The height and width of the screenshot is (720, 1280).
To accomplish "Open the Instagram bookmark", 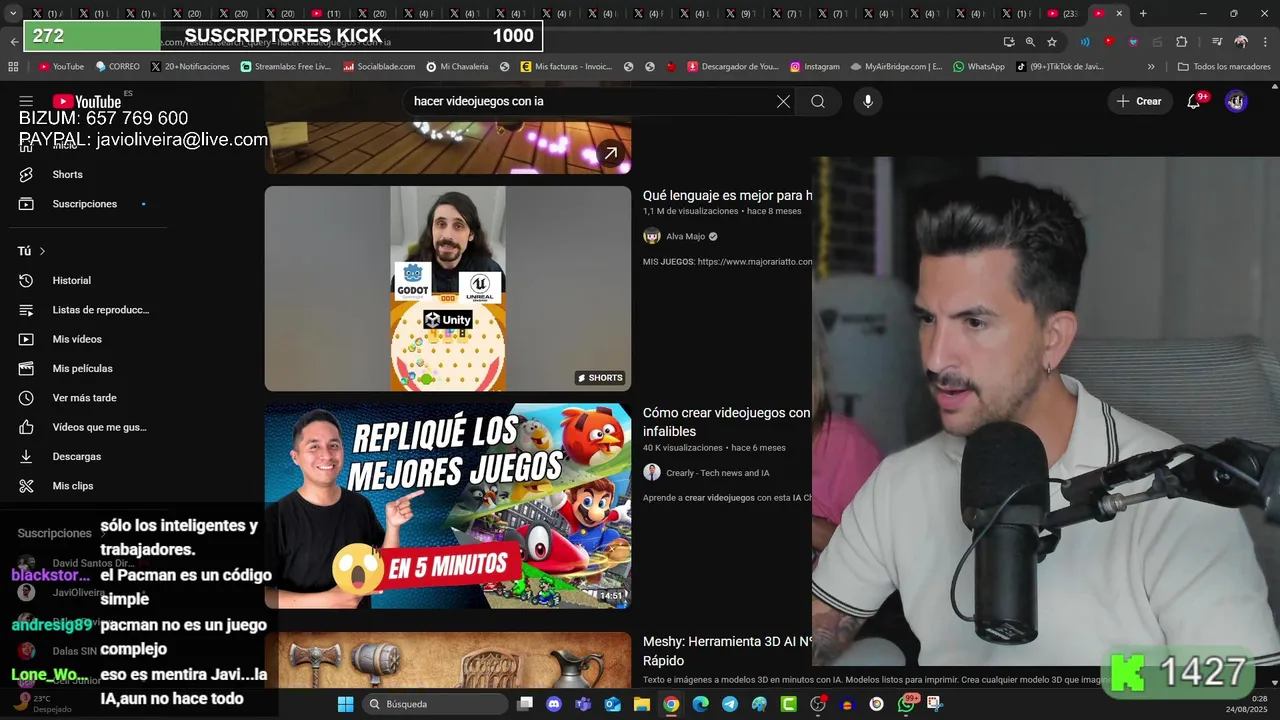I will (x=815, y=67).
